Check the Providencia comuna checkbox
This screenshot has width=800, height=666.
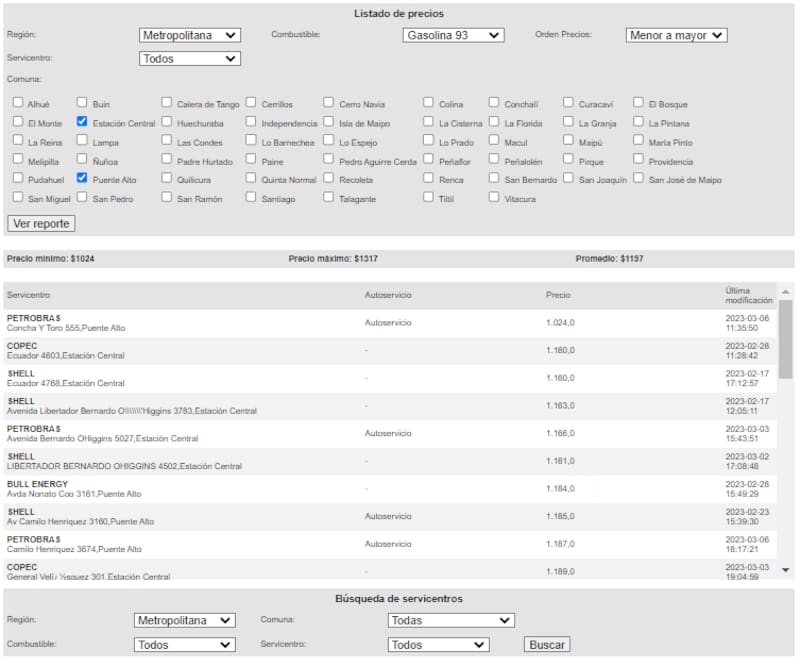coord(639,160)
